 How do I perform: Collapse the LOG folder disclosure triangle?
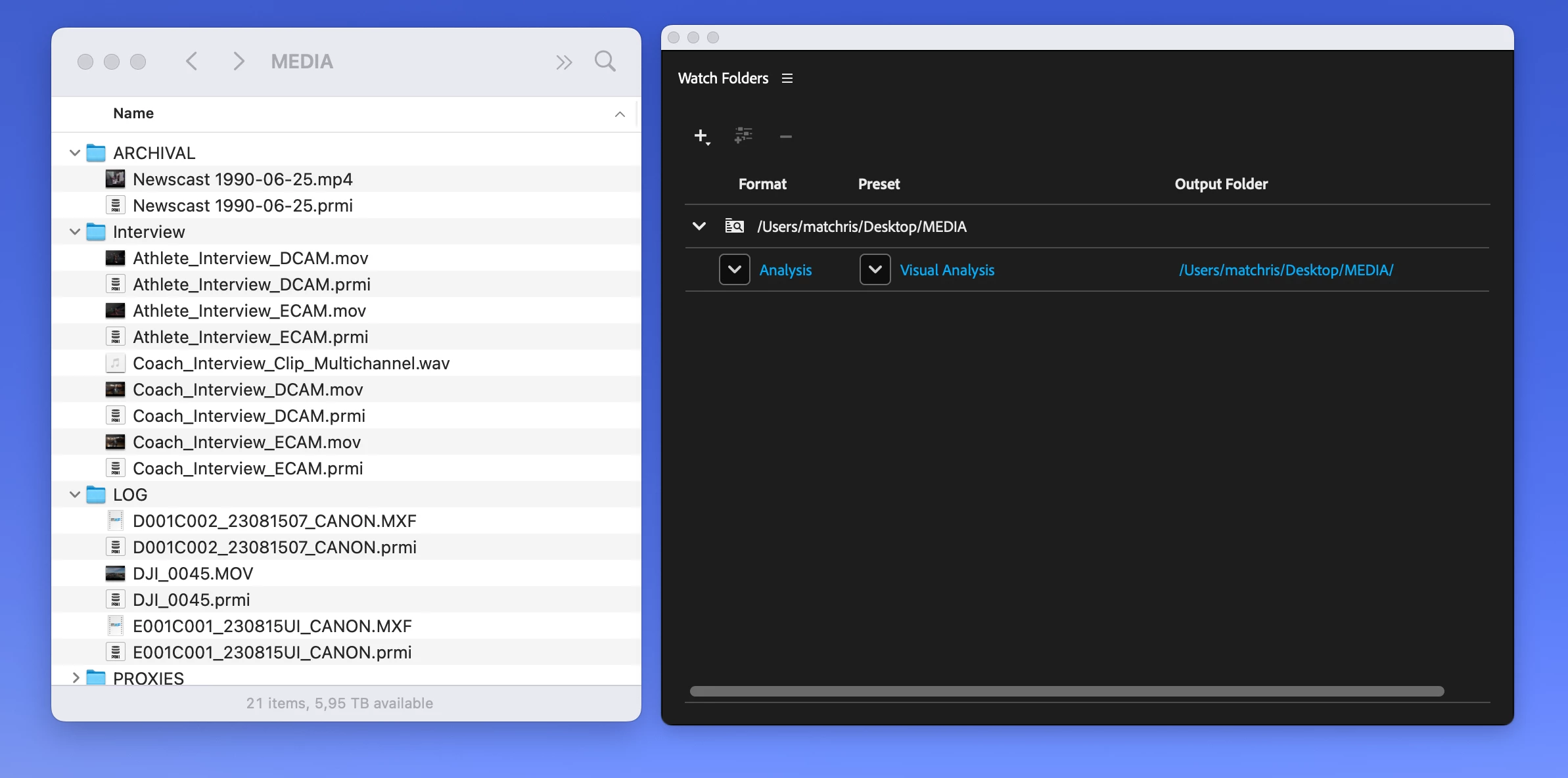[x=75, y=494]
